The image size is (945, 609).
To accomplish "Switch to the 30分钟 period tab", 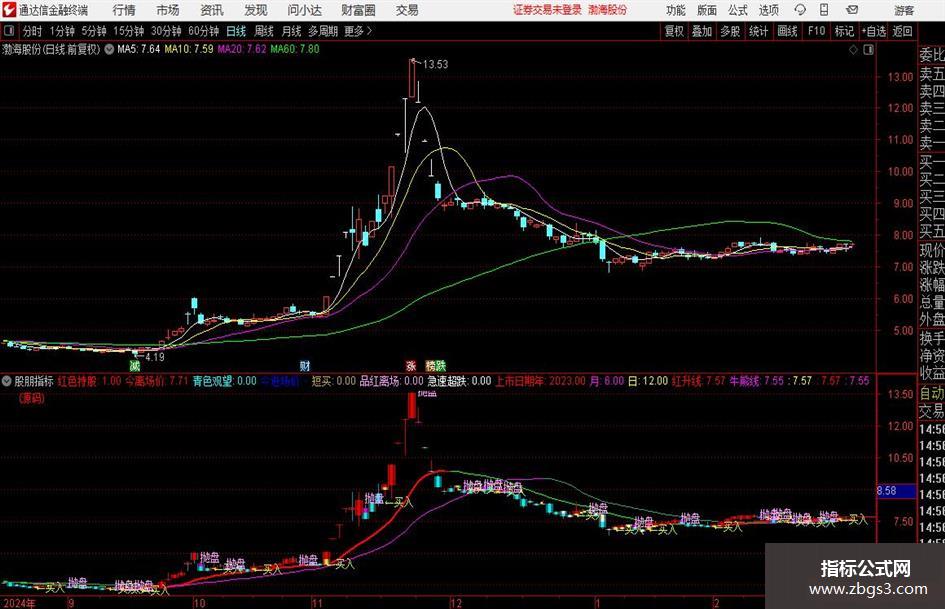I will point(166,31).
